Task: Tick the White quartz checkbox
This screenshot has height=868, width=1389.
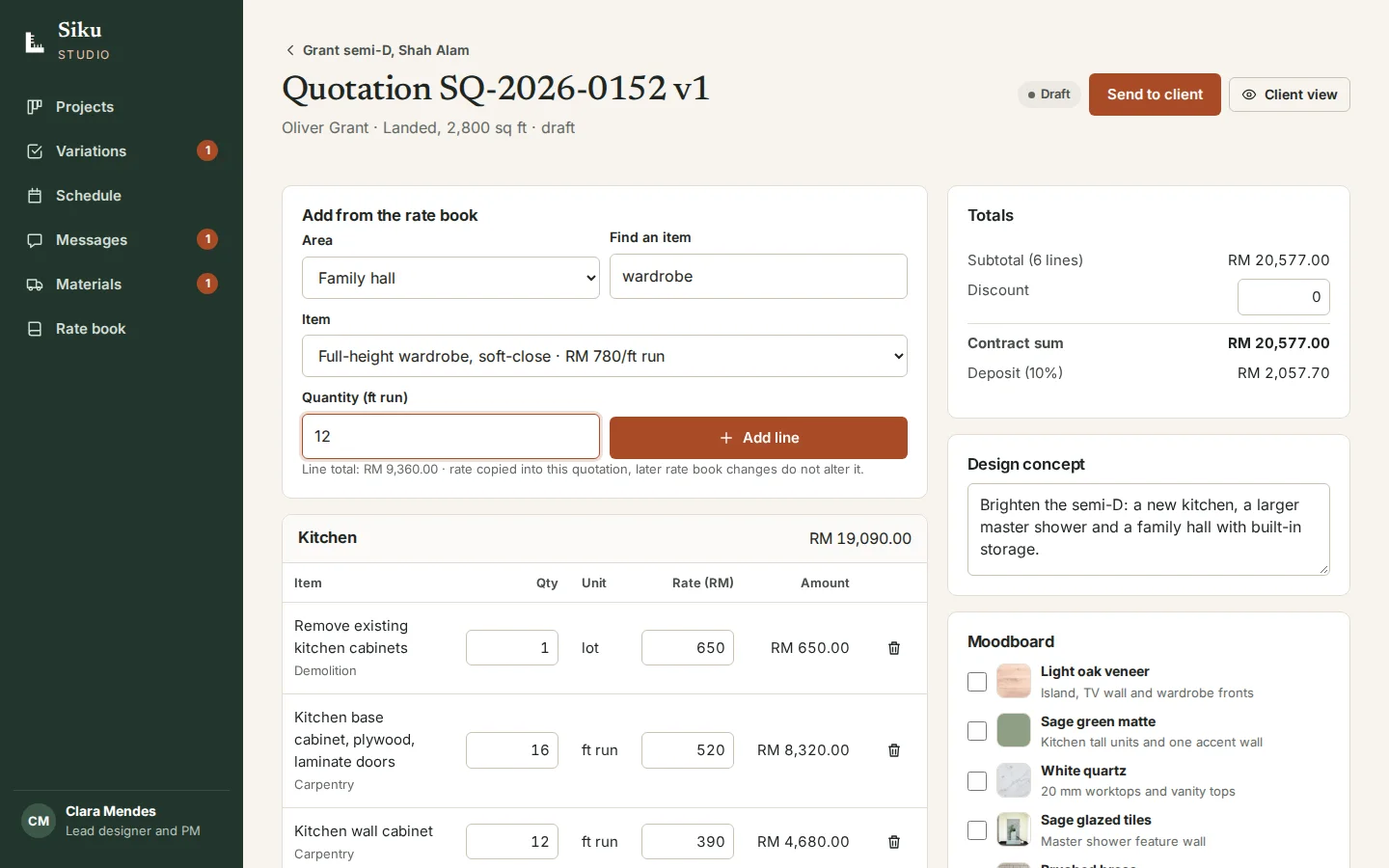Action: (x=977, y=780)
